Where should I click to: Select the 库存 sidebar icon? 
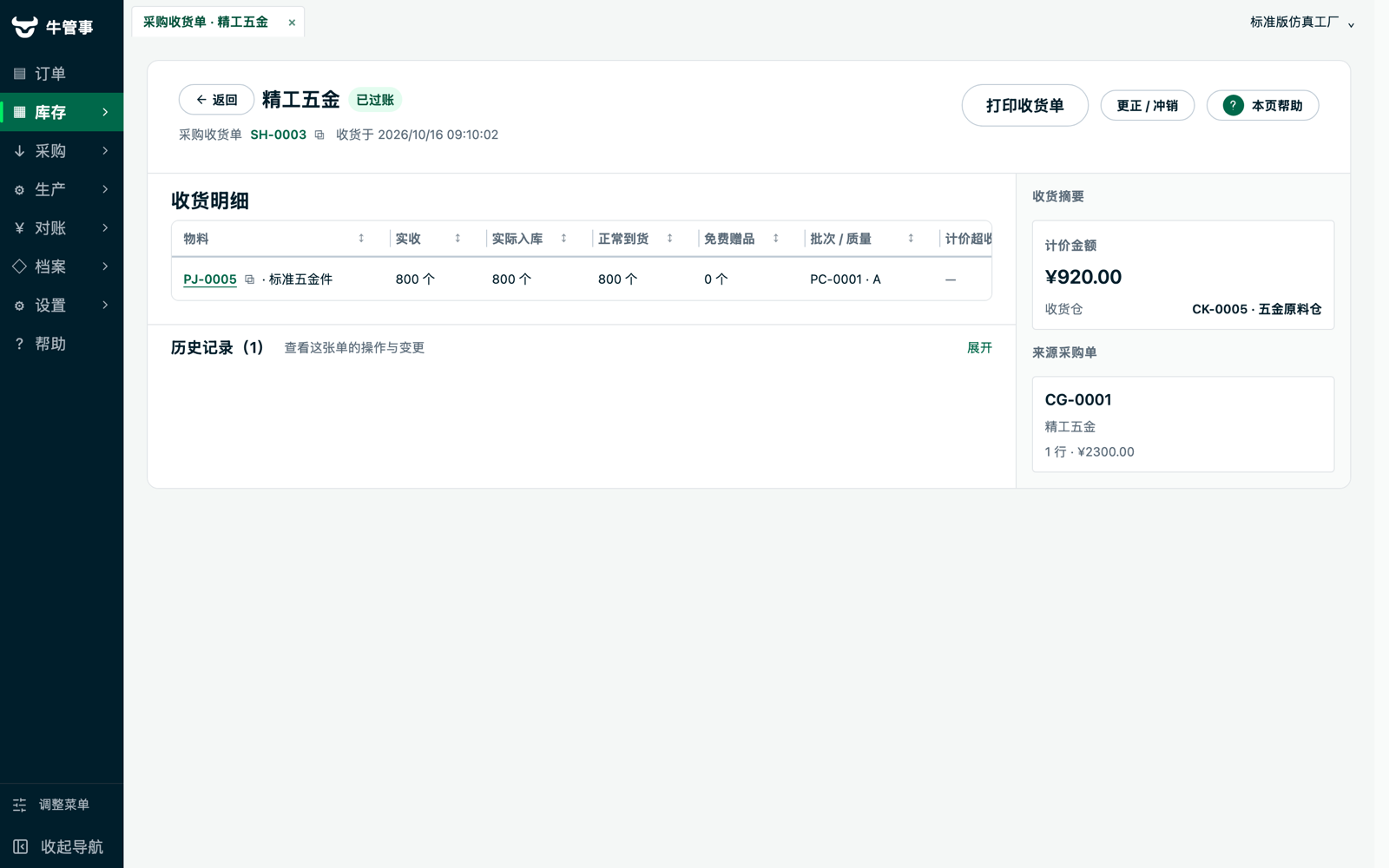19,112
